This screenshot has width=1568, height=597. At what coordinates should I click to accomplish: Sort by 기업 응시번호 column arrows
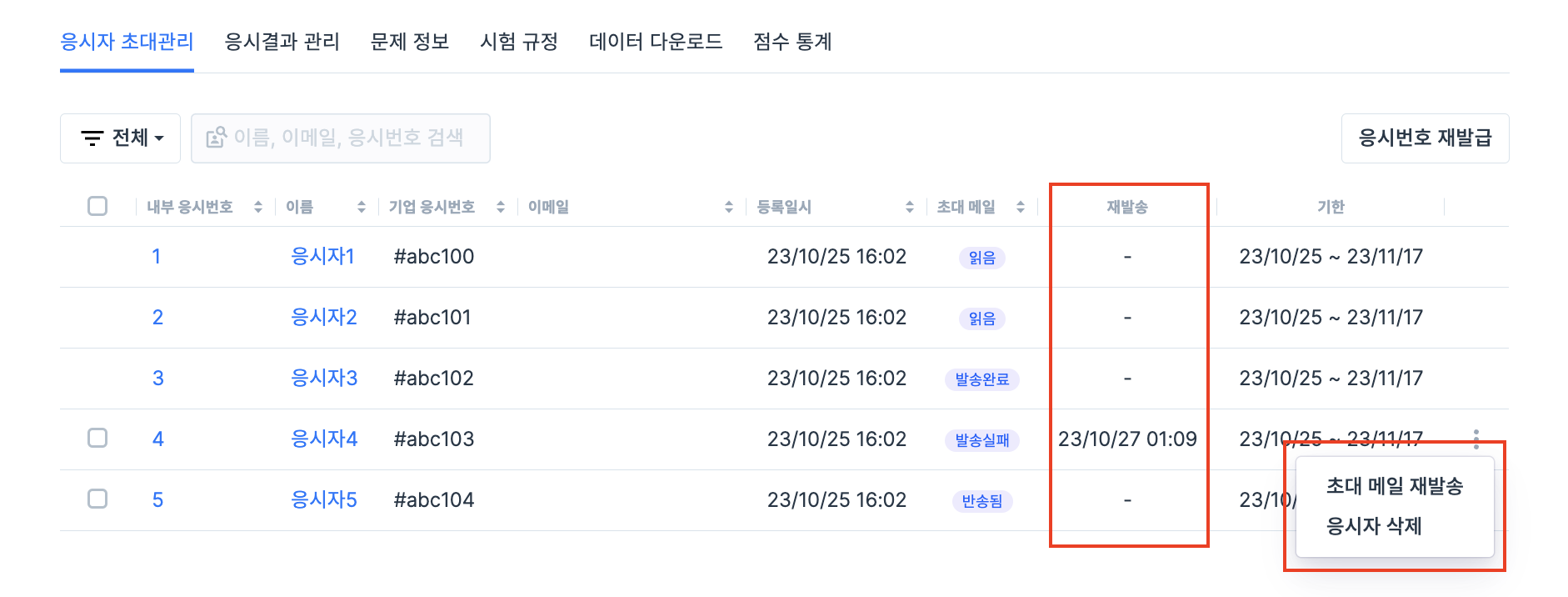tap(501, 207)
